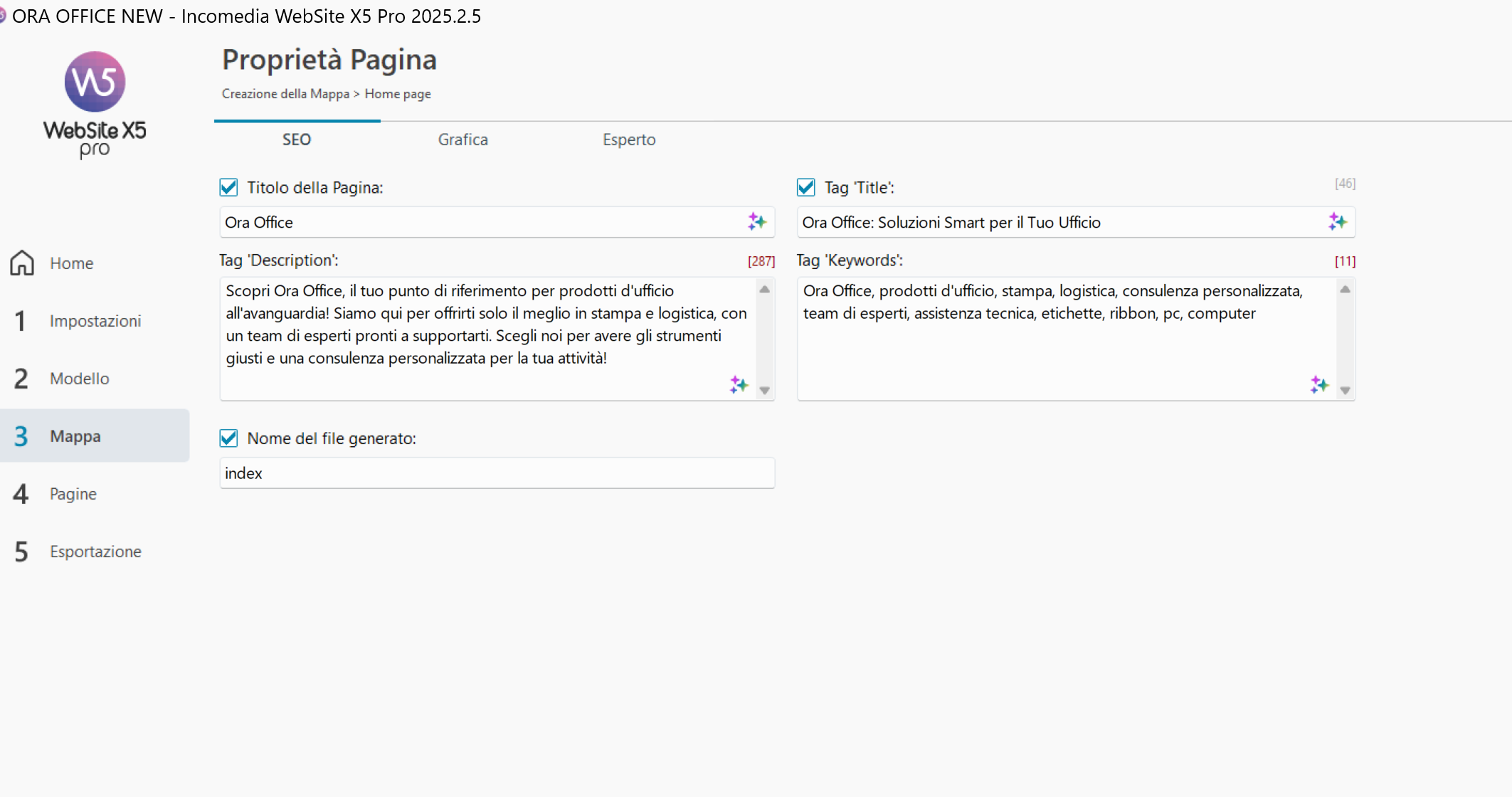Click the [46] title character counter
The image size is (1512, 797).
coord(1345,184)
